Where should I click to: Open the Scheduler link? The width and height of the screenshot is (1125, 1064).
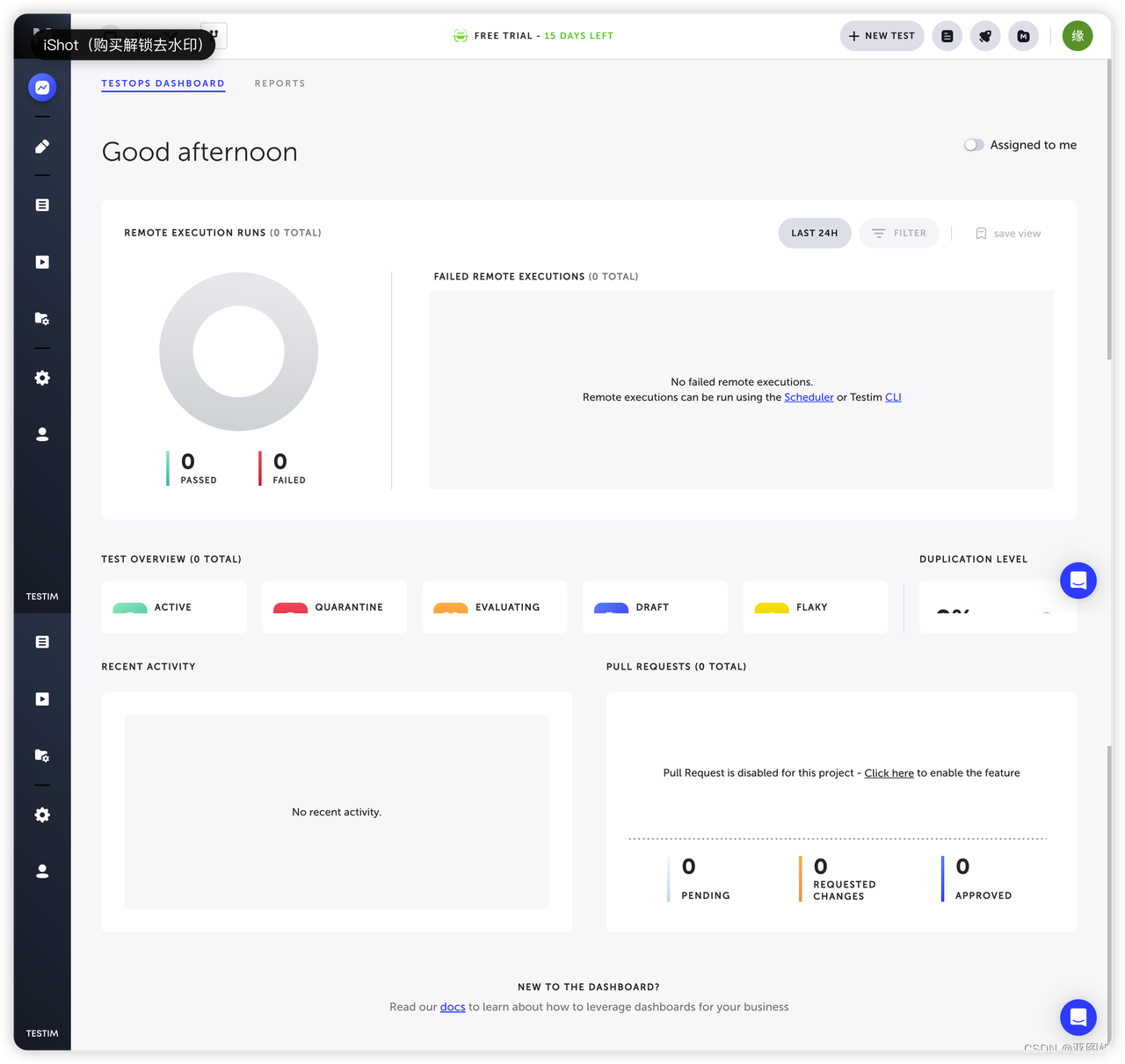tap(809, 397)
